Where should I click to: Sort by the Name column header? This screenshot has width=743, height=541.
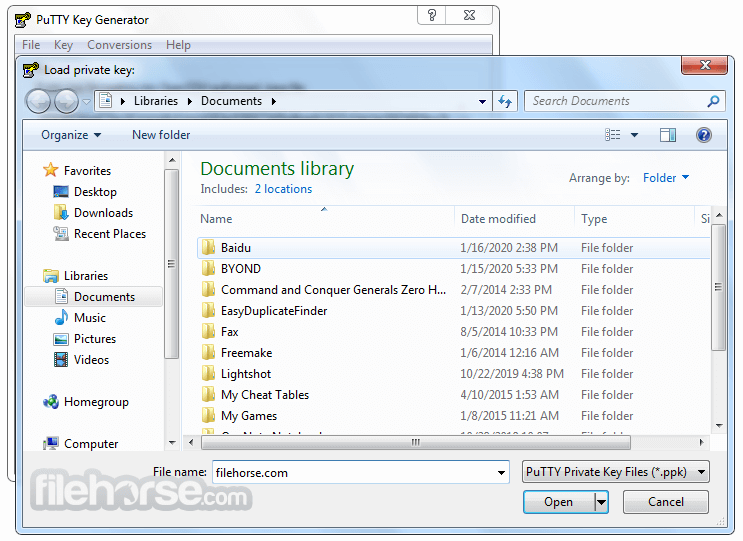(325, 219)
